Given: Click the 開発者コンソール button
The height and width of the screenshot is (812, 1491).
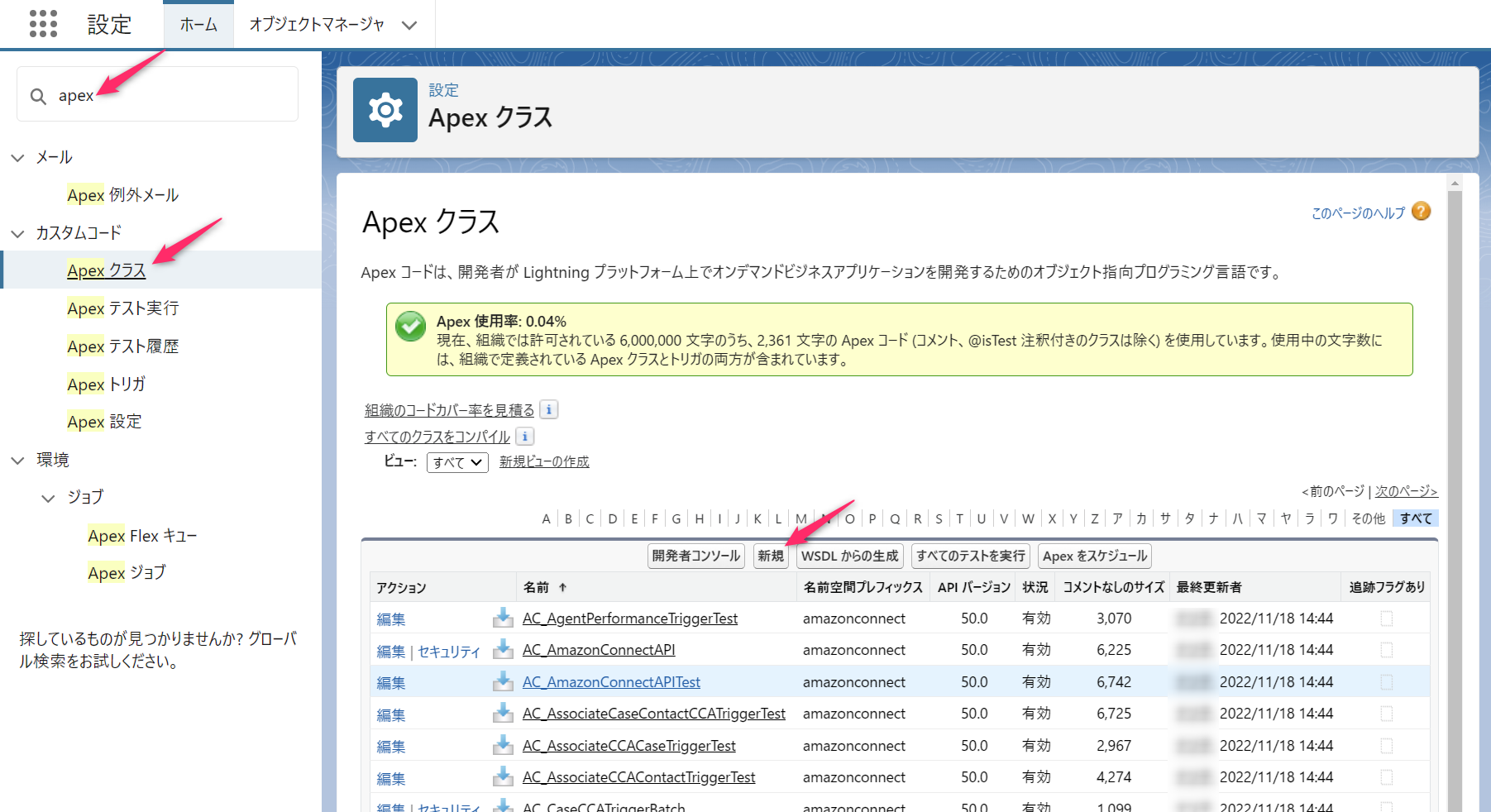Looking at the screenshot, I should click(x=696, y=556).
